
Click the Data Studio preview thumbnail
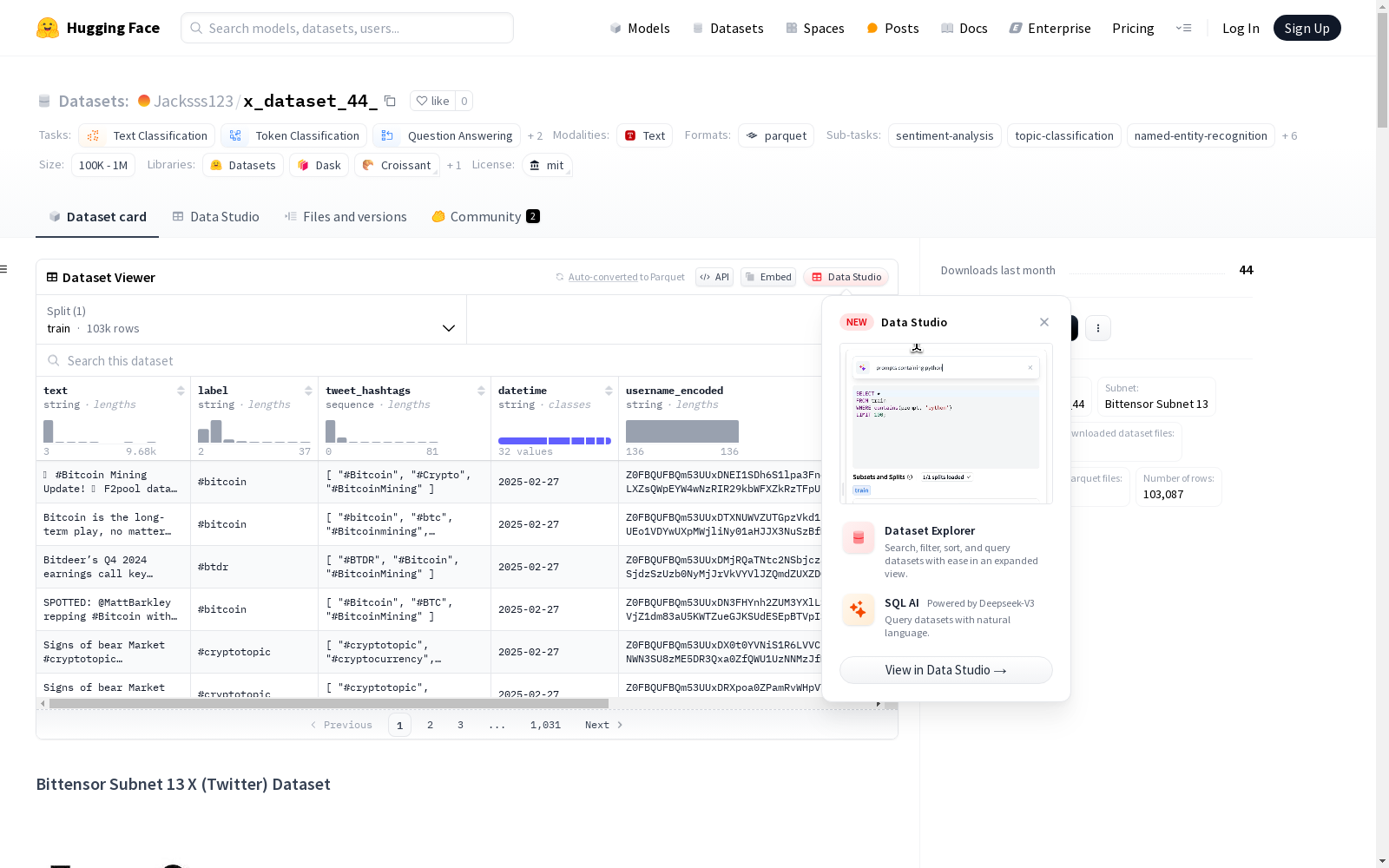tap(946, 424)
